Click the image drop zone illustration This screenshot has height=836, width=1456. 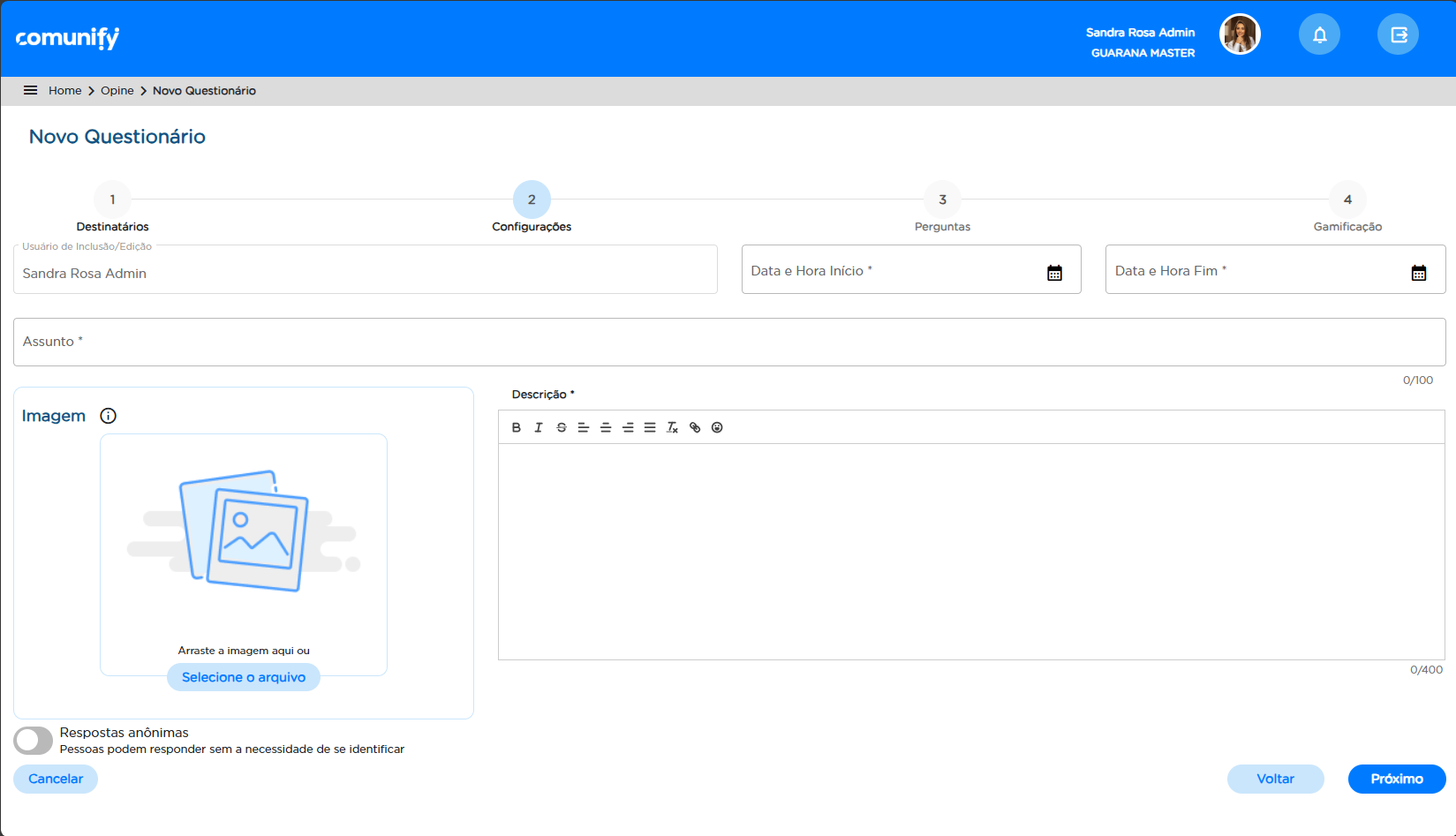click(x=244, y=531)
